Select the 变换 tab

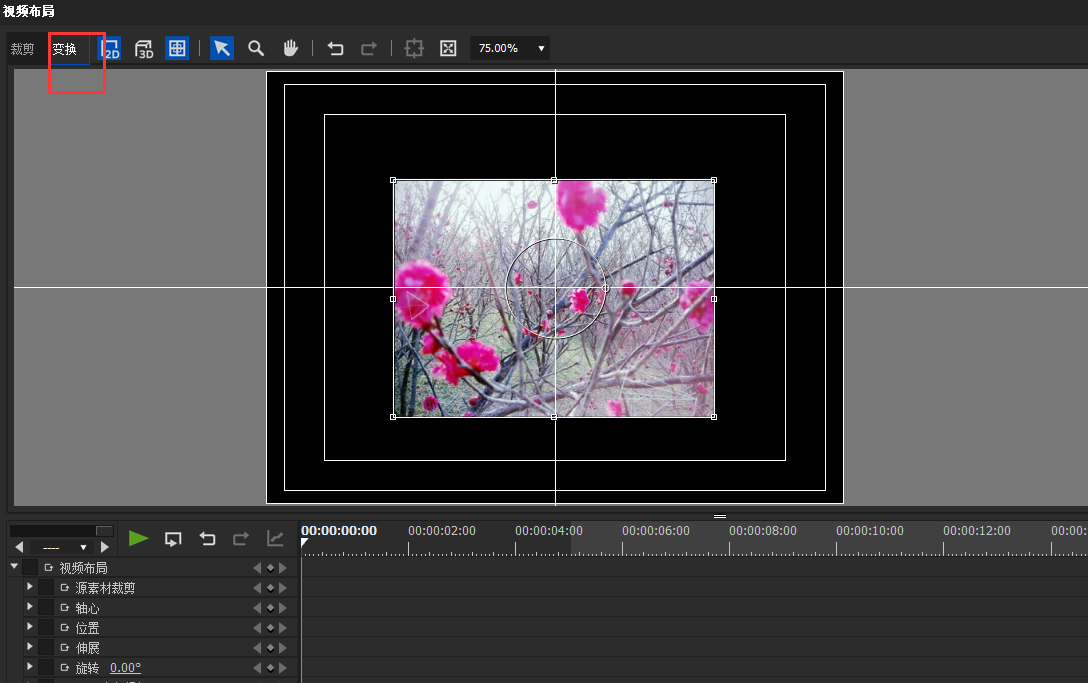[65, 49]
